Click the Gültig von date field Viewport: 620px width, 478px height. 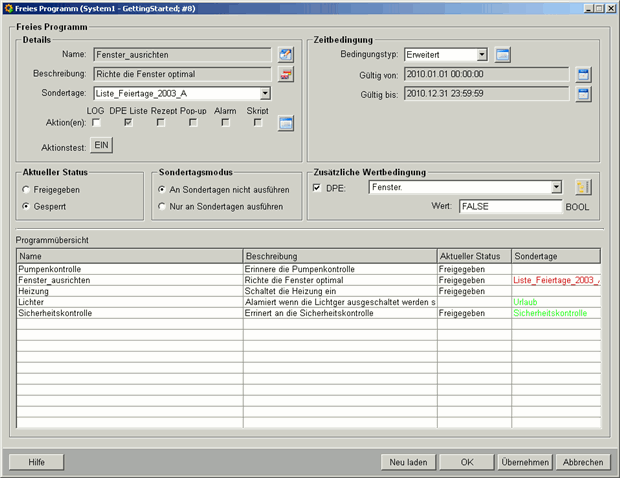(486, 74)
